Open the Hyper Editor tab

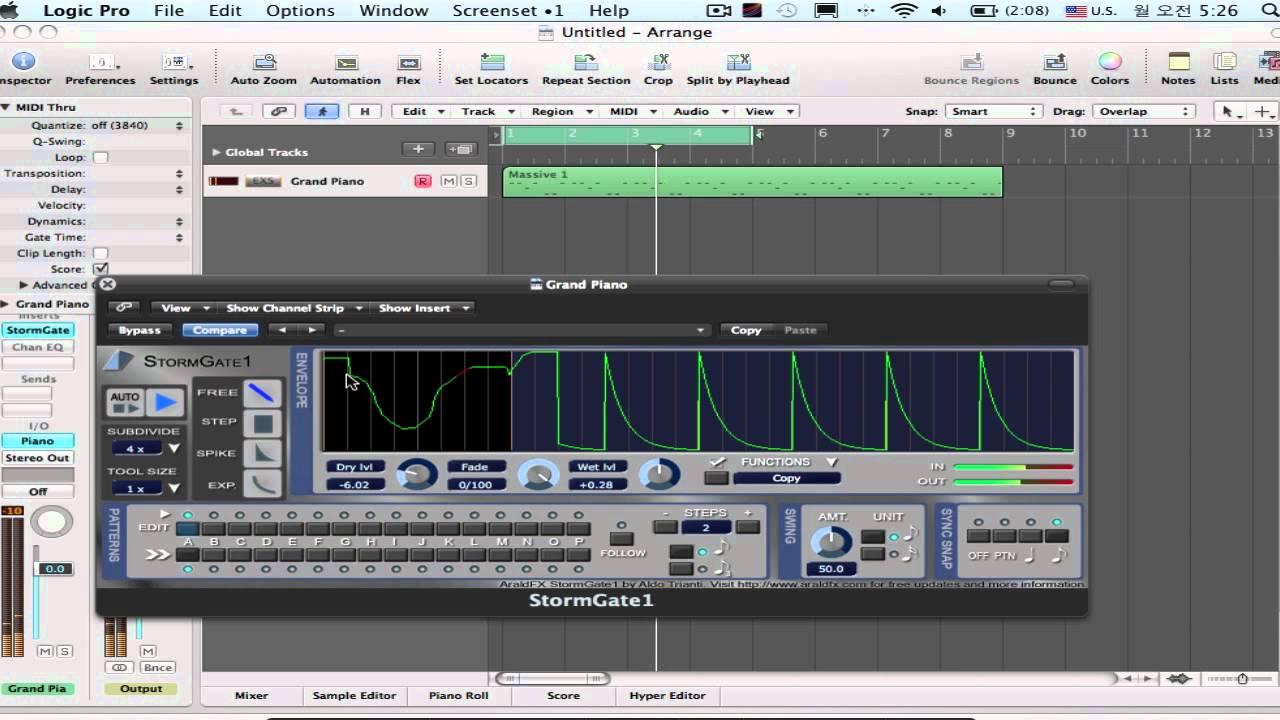667,695
